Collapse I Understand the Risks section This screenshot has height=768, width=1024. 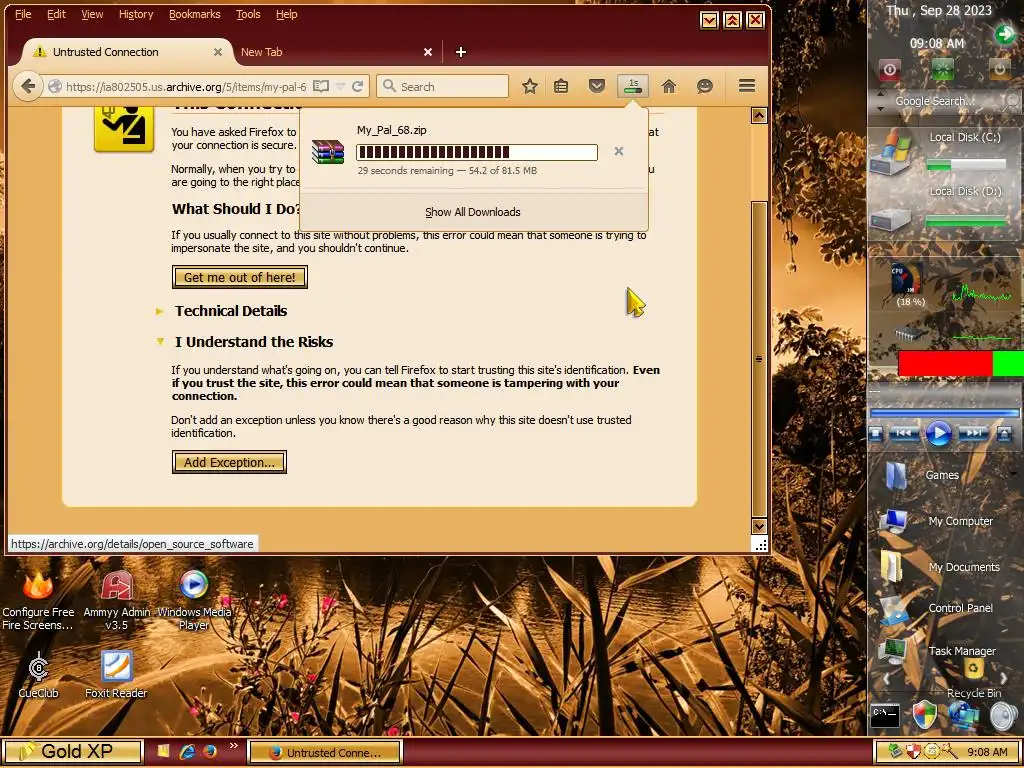253,342
